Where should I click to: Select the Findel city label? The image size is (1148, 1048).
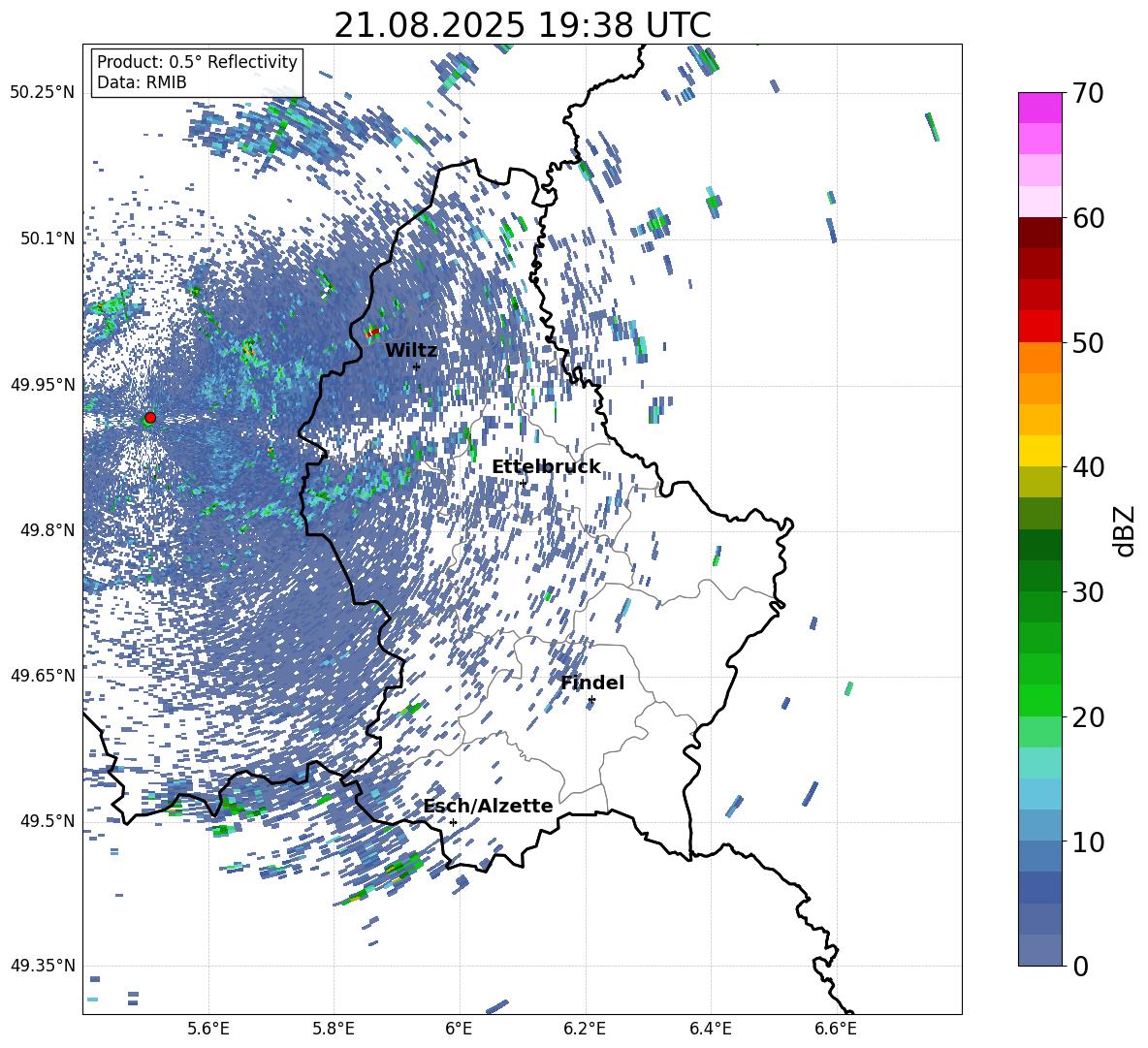click(x=592, y=683)
